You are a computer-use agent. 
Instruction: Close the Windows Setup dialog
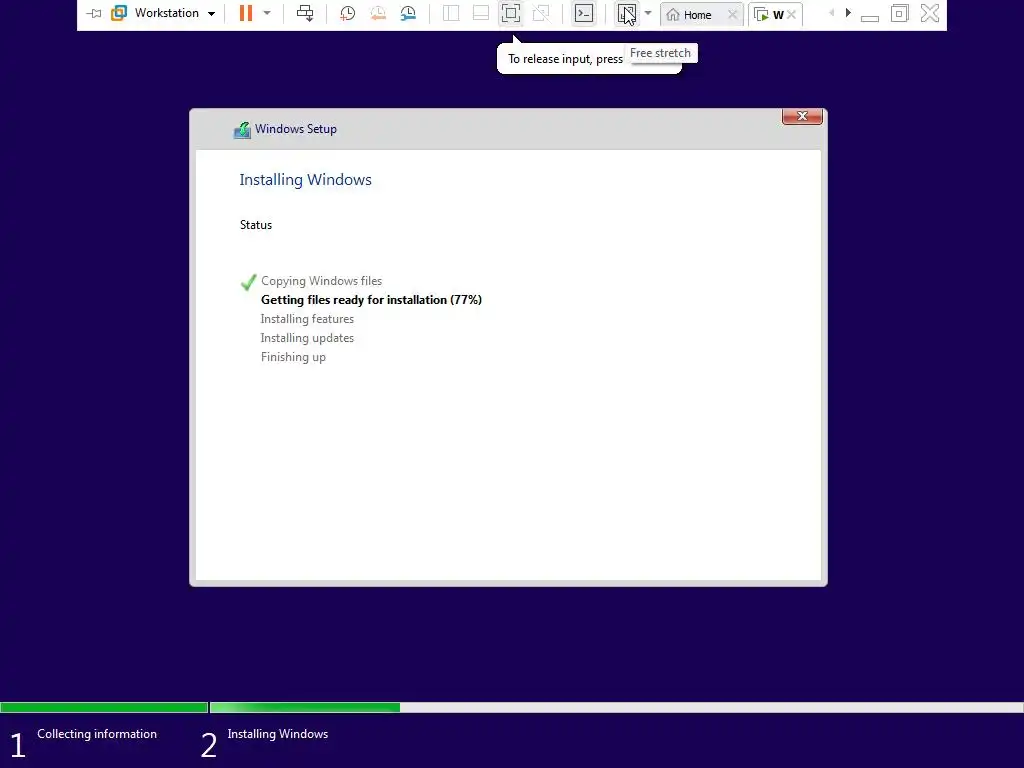click(x=802, y=116)
